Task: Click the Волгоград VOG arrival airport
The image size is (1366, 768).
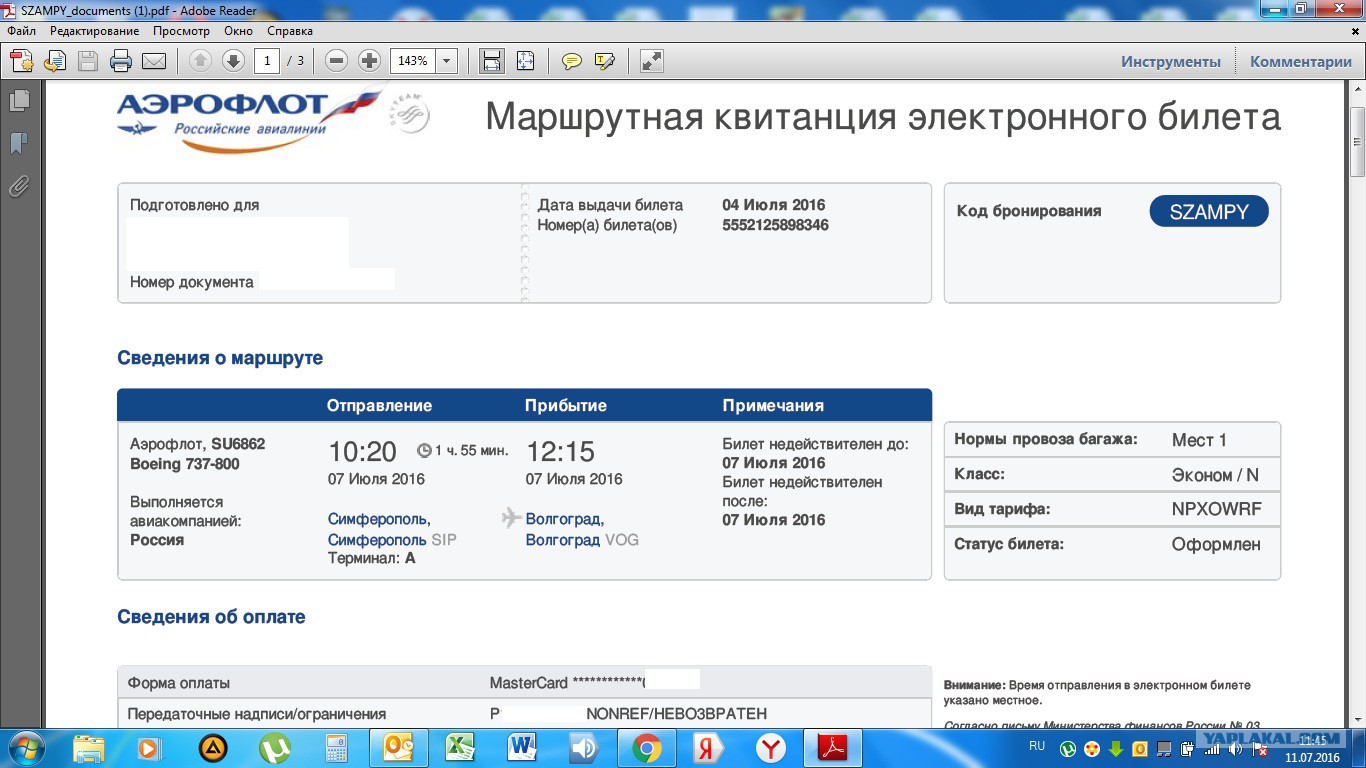Action: coord(582,540)
